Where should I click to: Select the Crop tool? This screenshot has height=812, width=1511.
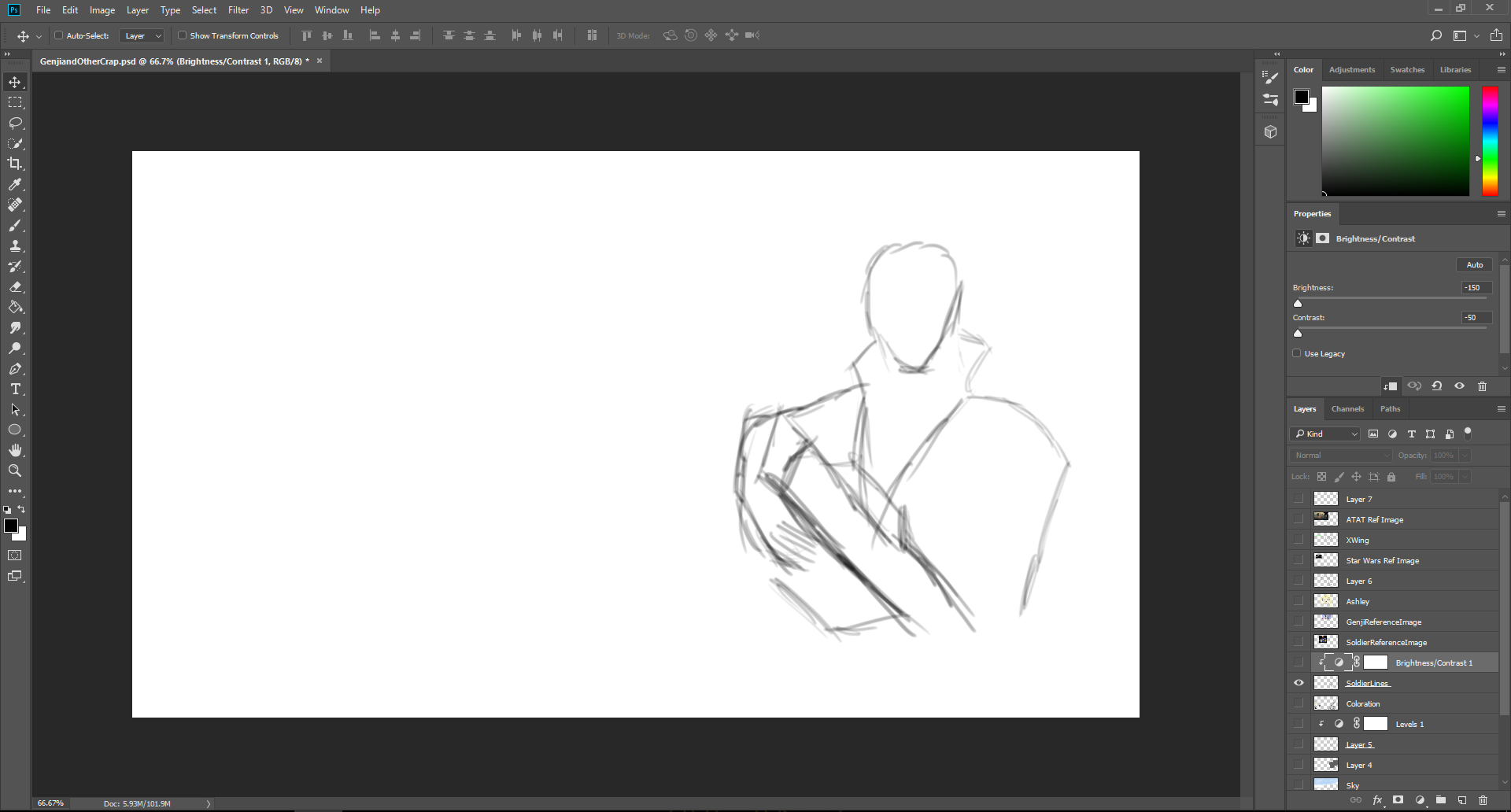[15, 164]
